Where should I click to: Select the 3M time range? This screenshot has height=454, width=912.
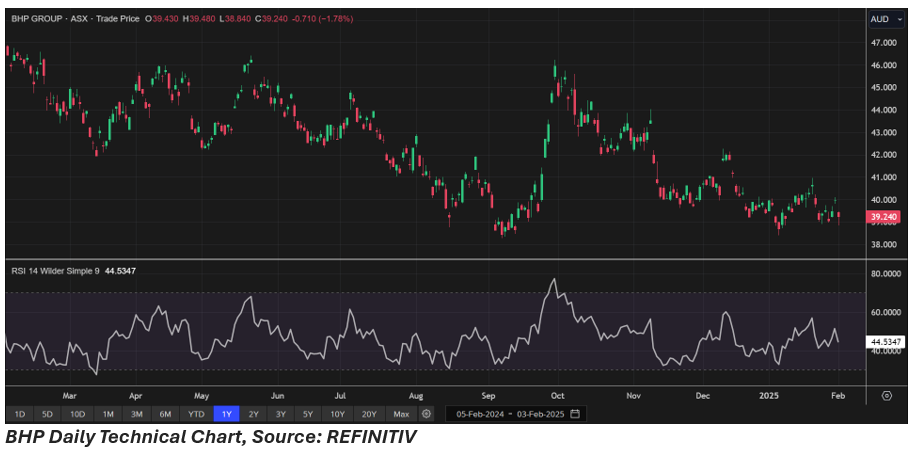click(137, 414)
